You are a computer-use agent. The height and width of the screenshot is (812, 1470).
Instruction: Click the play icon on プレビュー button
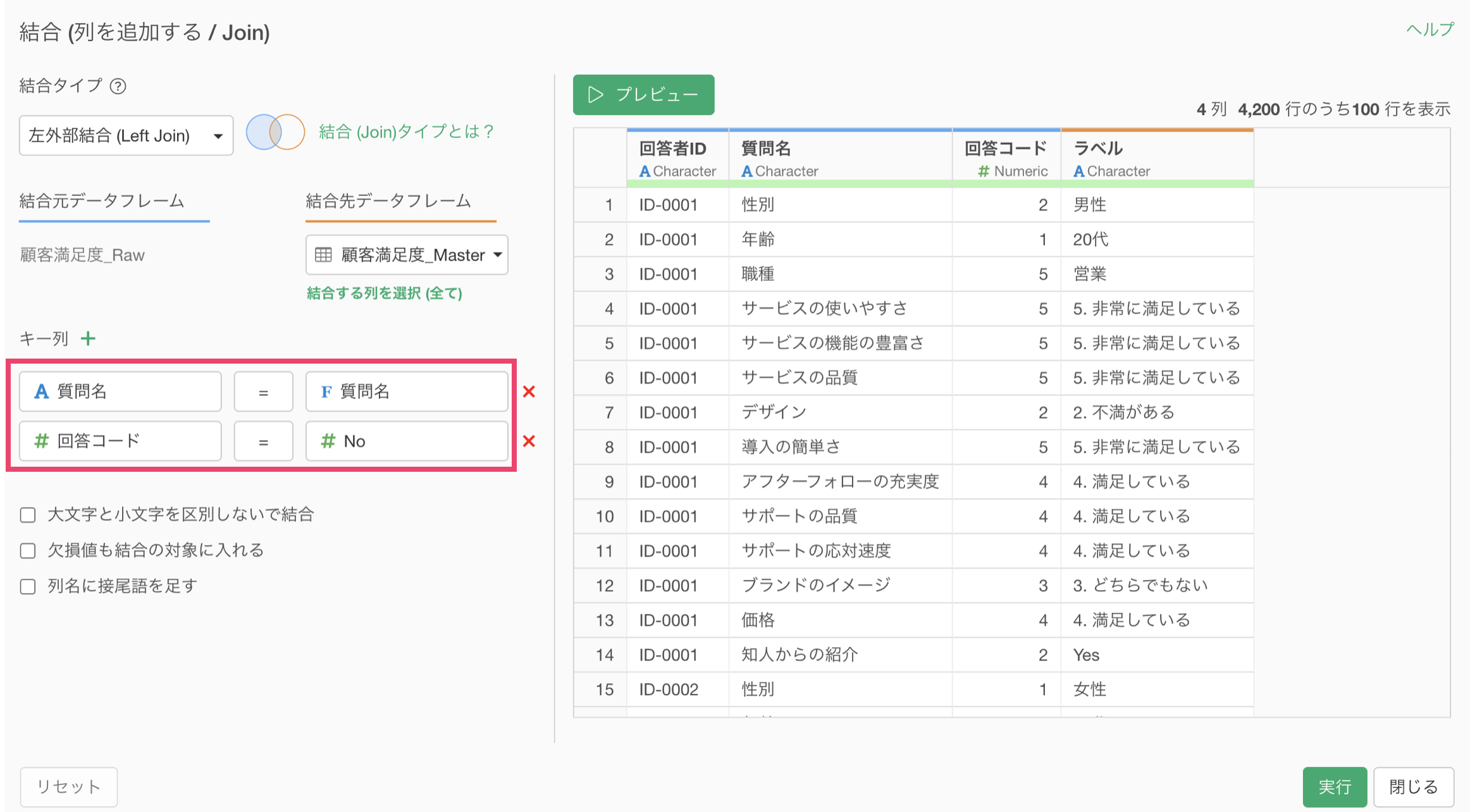(x=595, y=95)
